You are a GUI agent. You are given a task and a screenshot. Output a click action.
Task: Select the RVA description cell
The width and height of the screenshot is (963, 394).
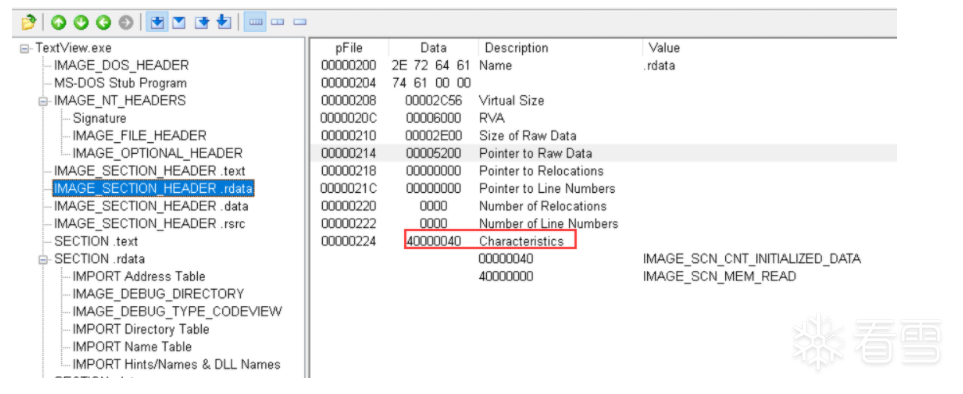coord(492,118)
